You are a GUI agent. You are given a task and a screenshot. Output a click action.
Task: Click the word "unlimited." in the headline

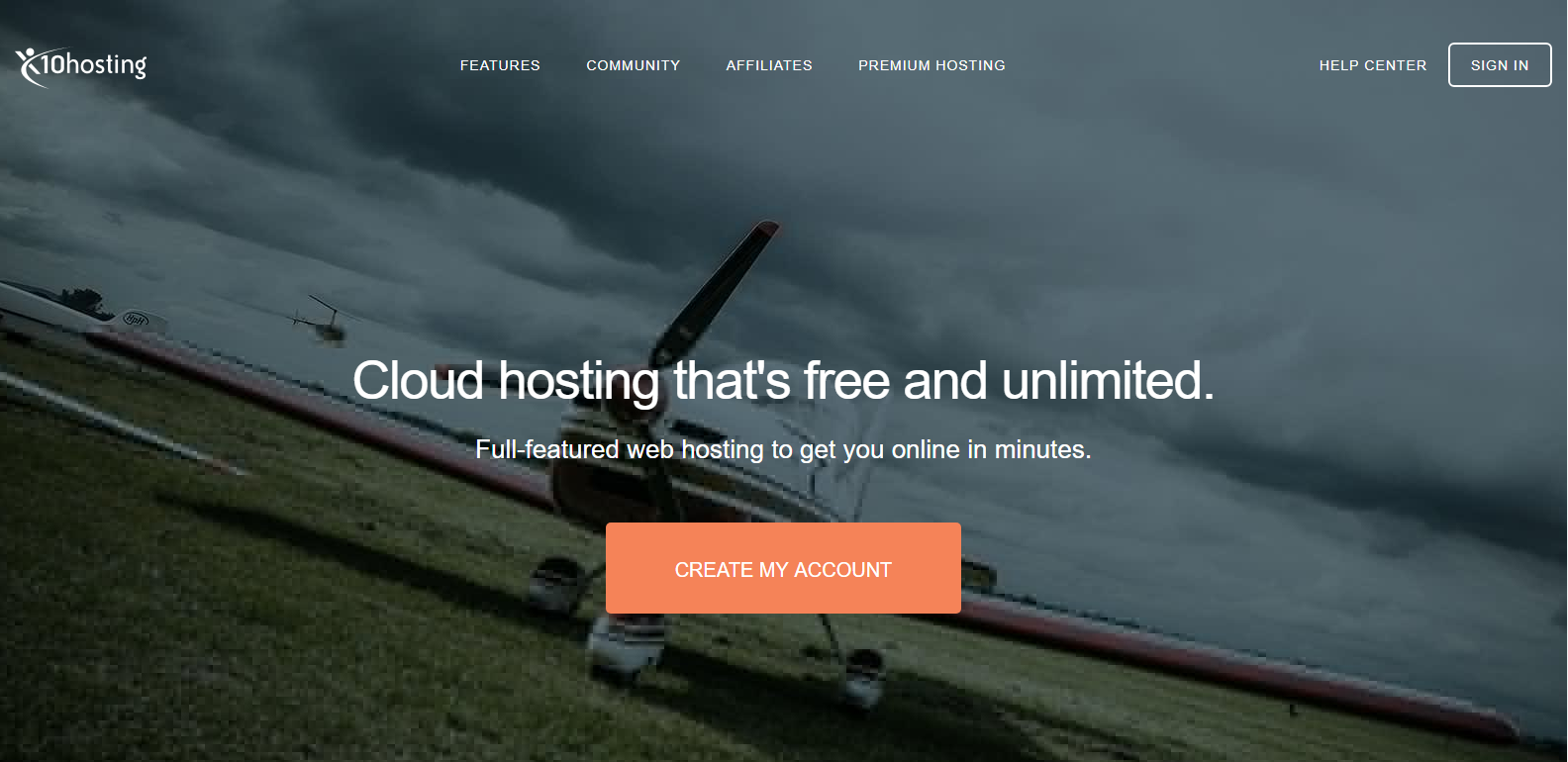[1108, 381]
